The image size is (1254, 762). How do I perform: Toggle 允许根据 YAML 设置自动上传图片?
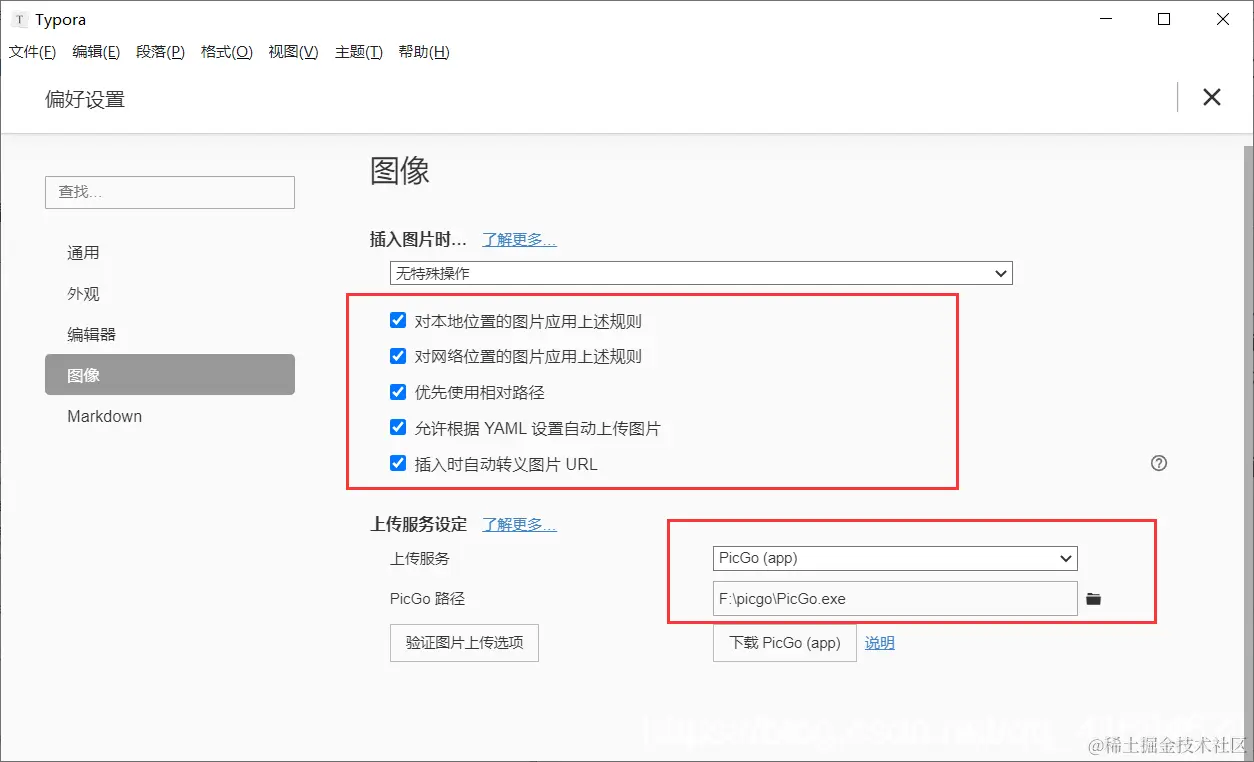click(x=398, y=427)
